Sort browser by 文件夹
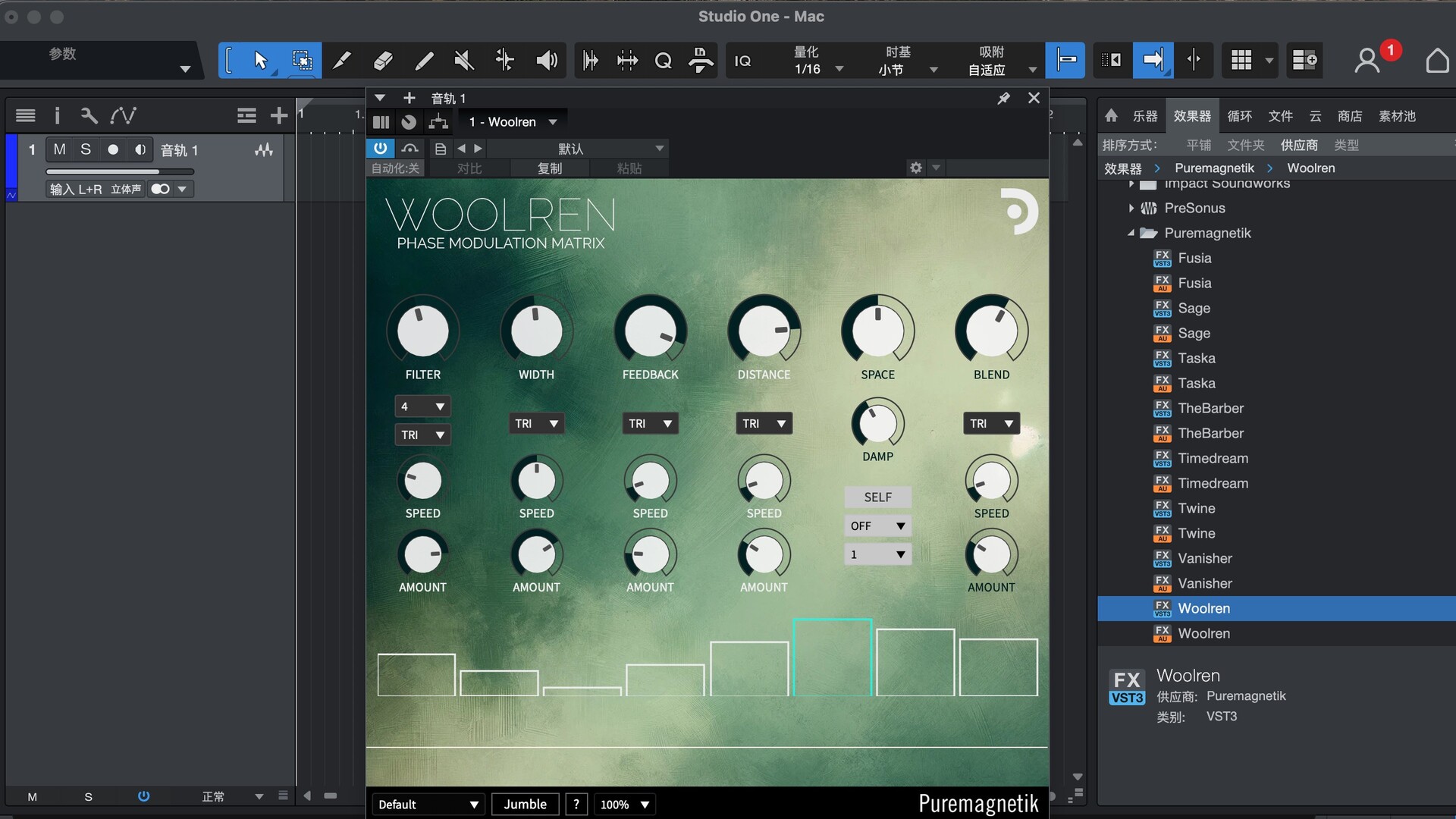Image resolution: width=1456 pixels, height=819 pixels. click(1245, 145)
